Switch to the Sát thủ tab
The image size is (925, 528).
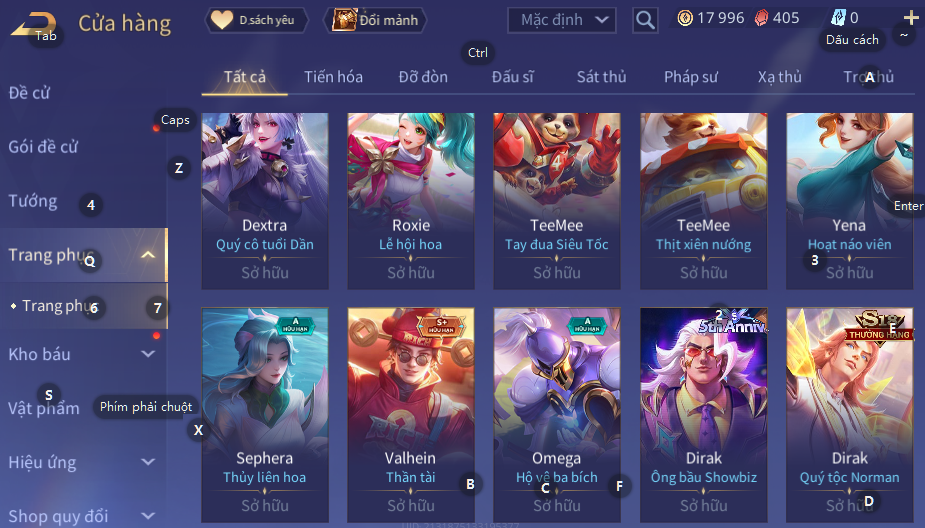(601, 77)
